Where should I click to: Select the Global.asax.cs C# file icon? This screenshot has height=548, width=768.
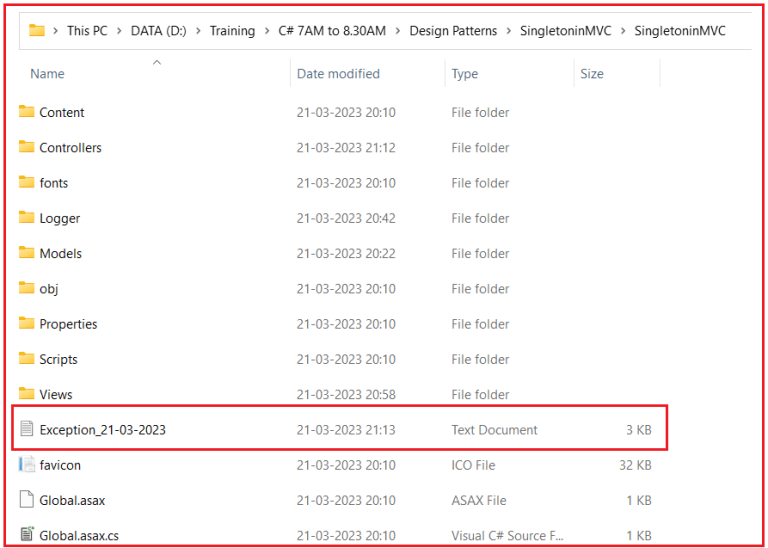[26, 534]
